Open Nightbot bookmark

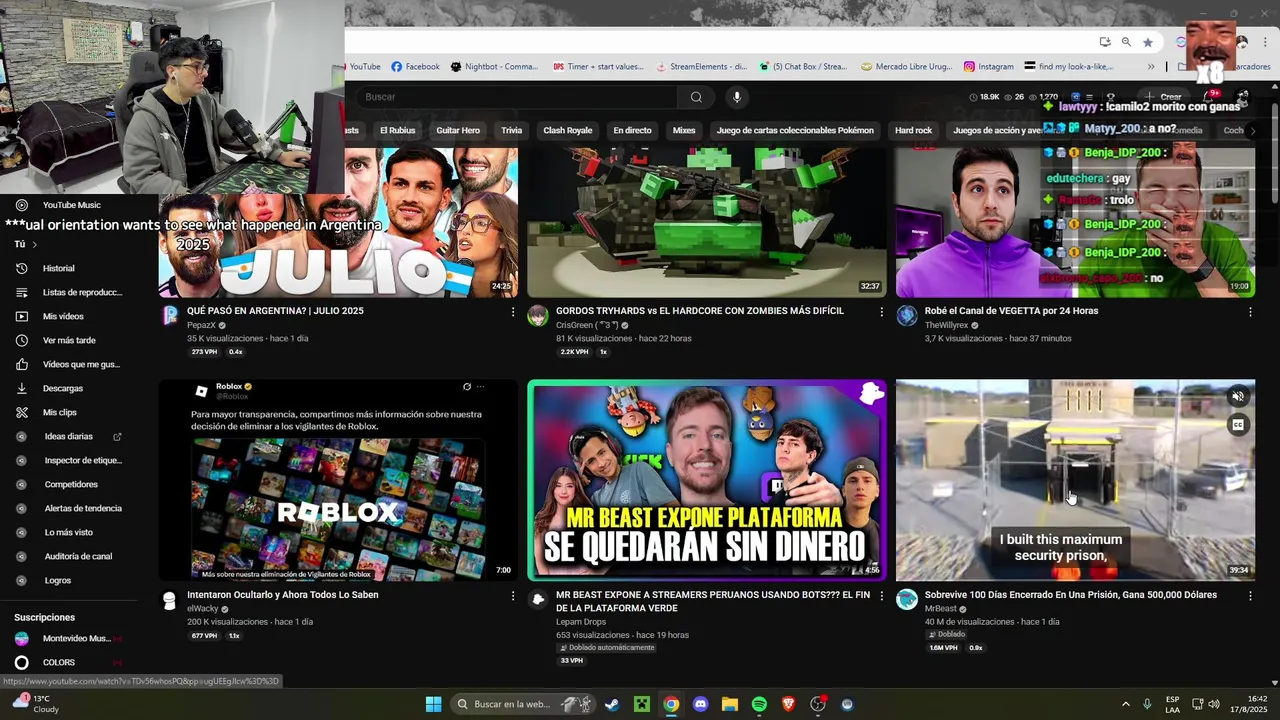[x=494, y=67]
